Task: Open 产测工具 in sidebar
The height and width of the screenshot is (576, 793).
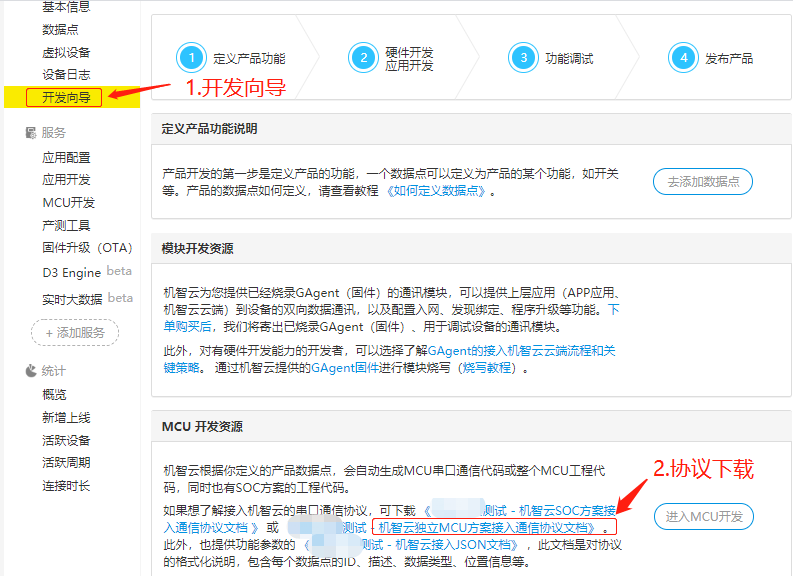Action: pos(66,225)
